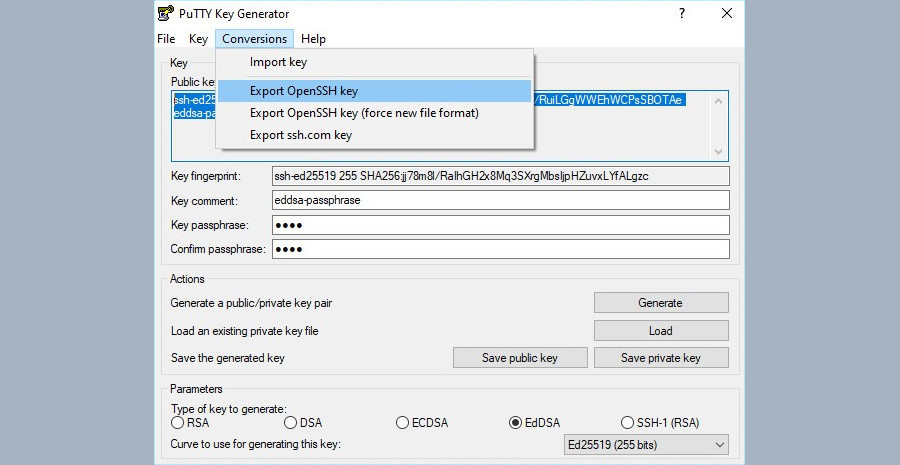Select the DSA key type
Viewport: 900px width, 465px height.
(303, 423)
